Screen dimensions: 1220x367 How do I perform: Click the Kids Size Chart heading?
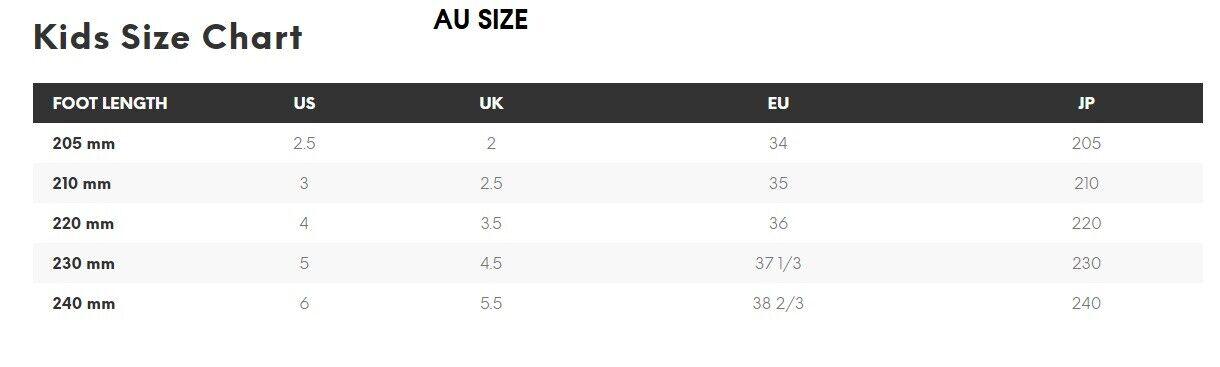pos(168,37)
